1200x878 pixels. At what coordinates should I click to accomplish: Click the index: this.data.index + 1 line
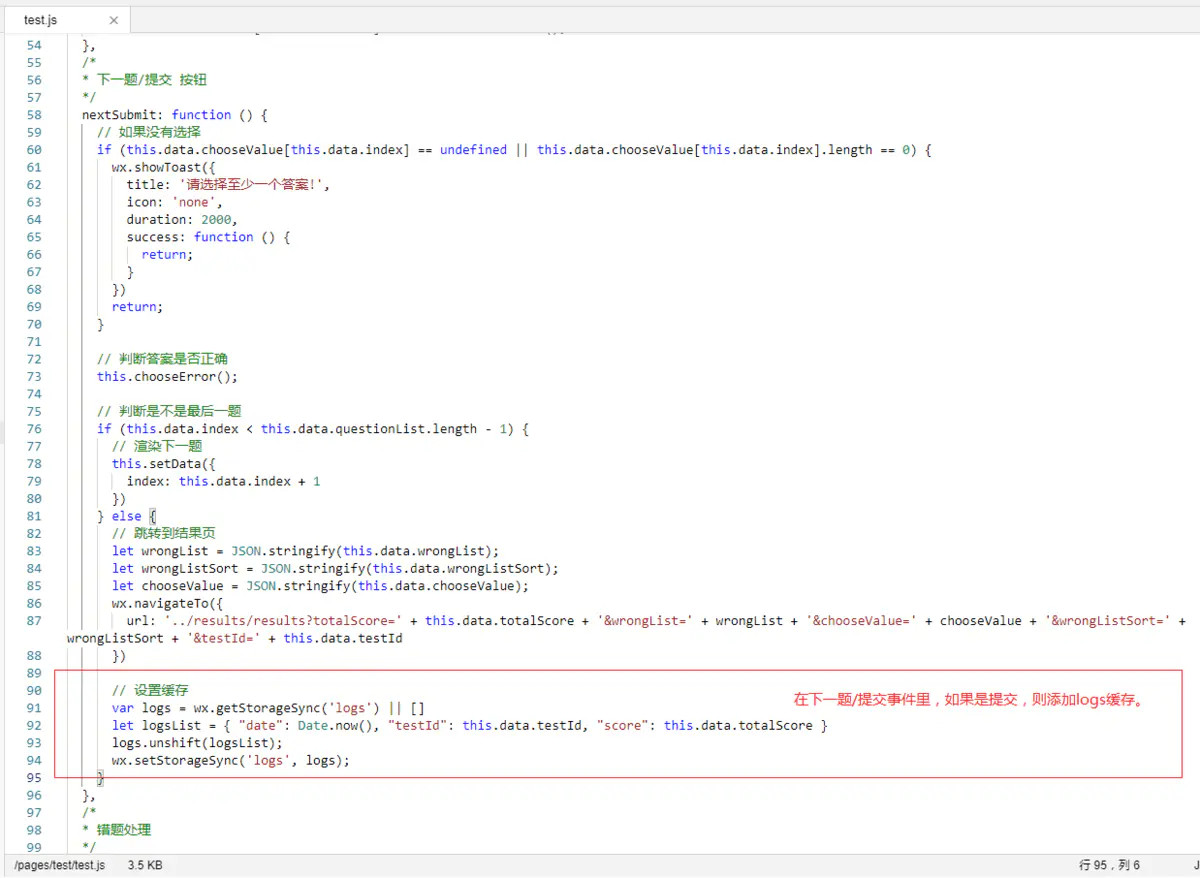[223, 481]
